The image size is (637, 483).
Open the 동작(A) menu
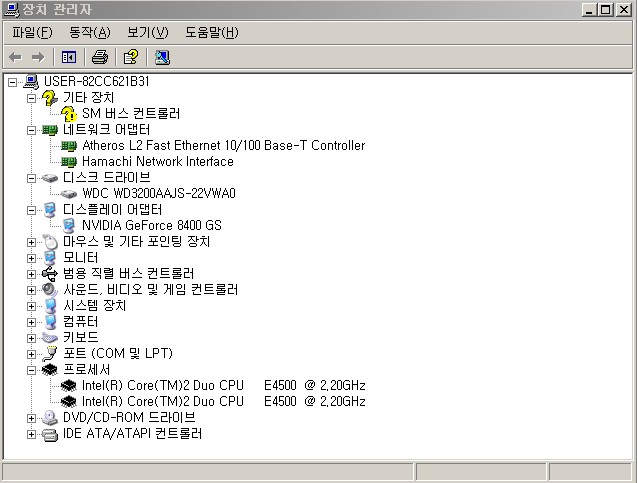[x=90, y=32]
